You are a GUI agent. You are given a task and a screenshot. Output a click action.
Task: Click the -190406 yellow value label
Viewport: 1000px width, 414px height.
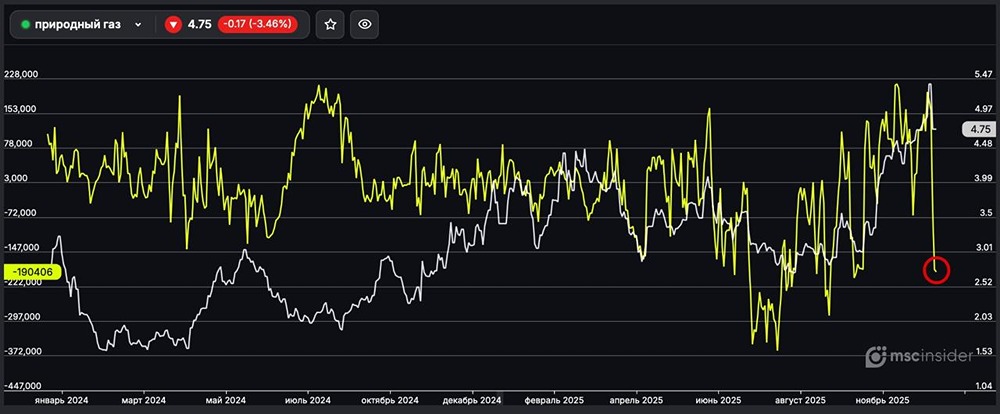[33, 271]
